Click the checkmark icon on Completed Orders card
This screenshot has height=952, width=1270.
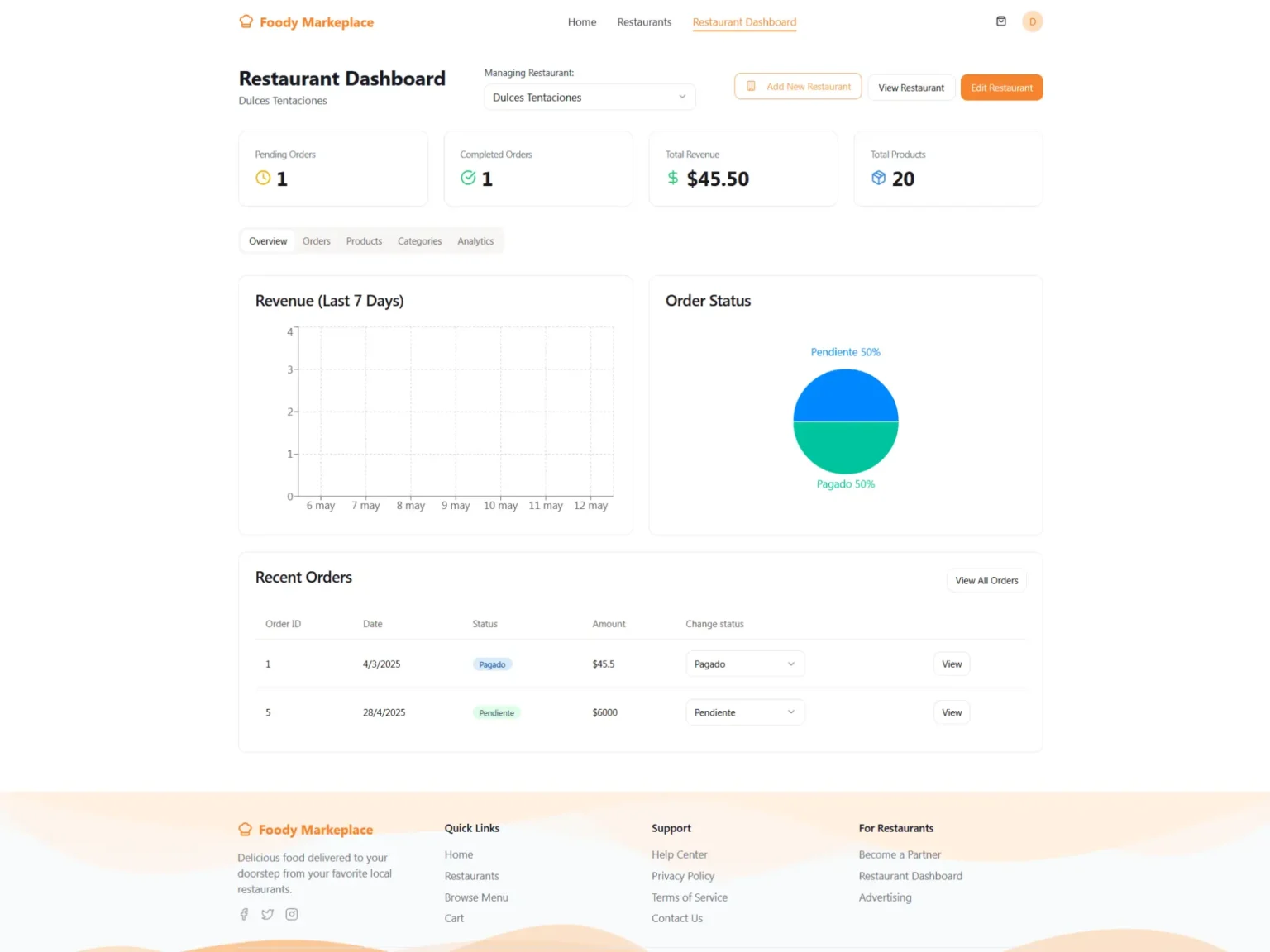[468, 178]
